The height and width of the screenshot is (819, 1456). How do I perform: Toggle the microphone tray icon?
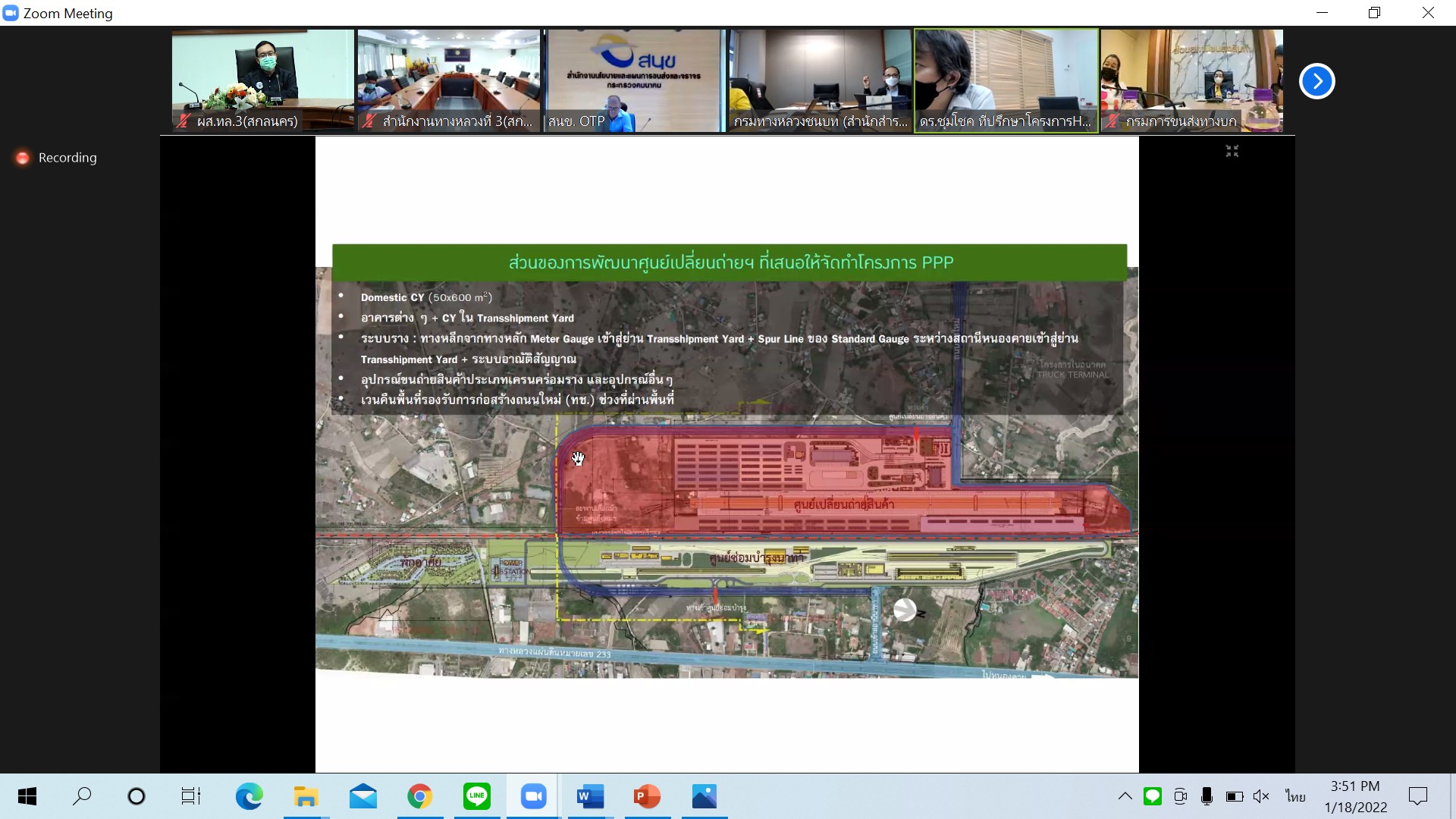pyautogui.click(x=1207, y=796)
